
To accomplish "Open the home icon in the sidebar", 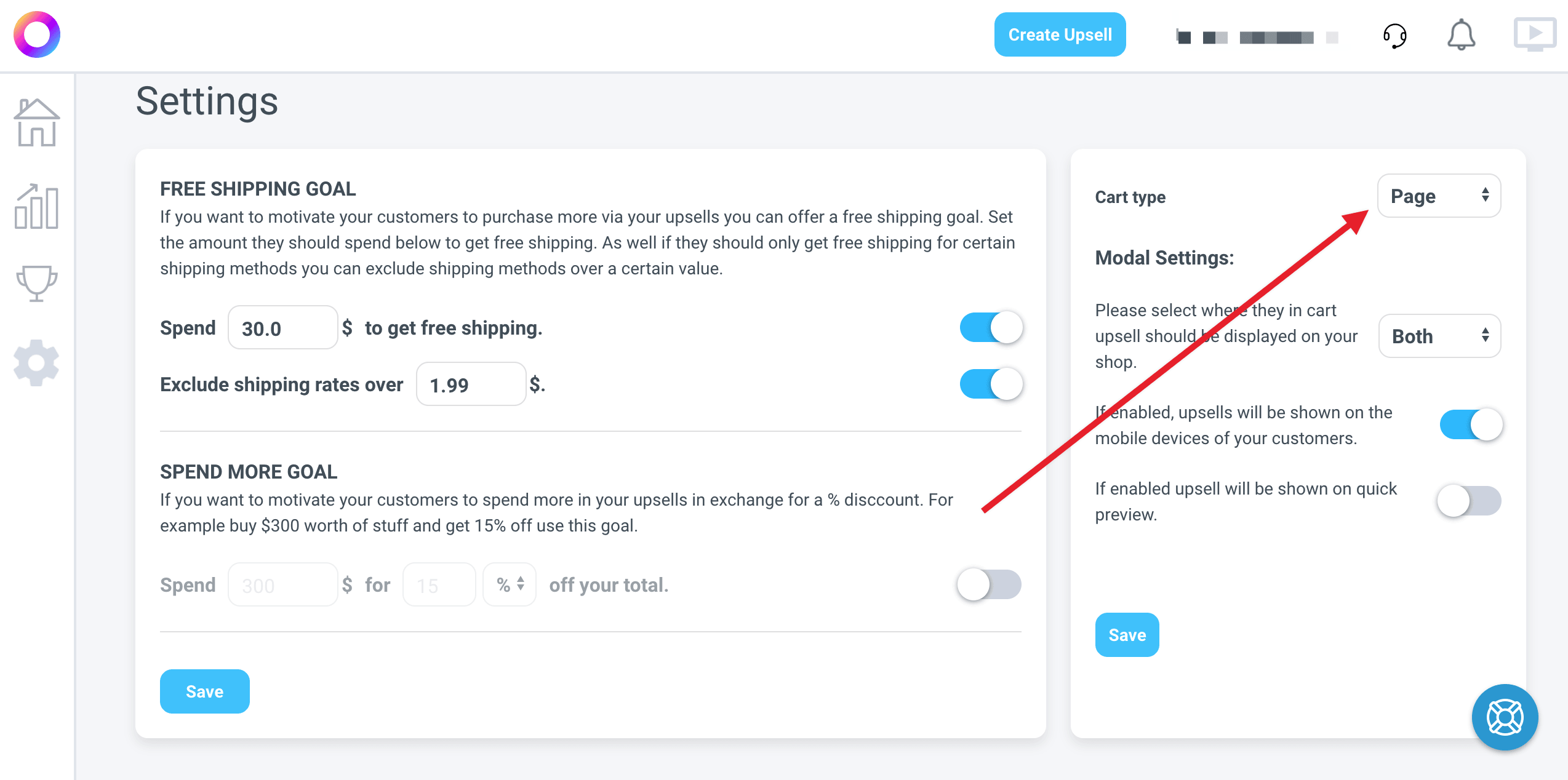I will (37, 123).
